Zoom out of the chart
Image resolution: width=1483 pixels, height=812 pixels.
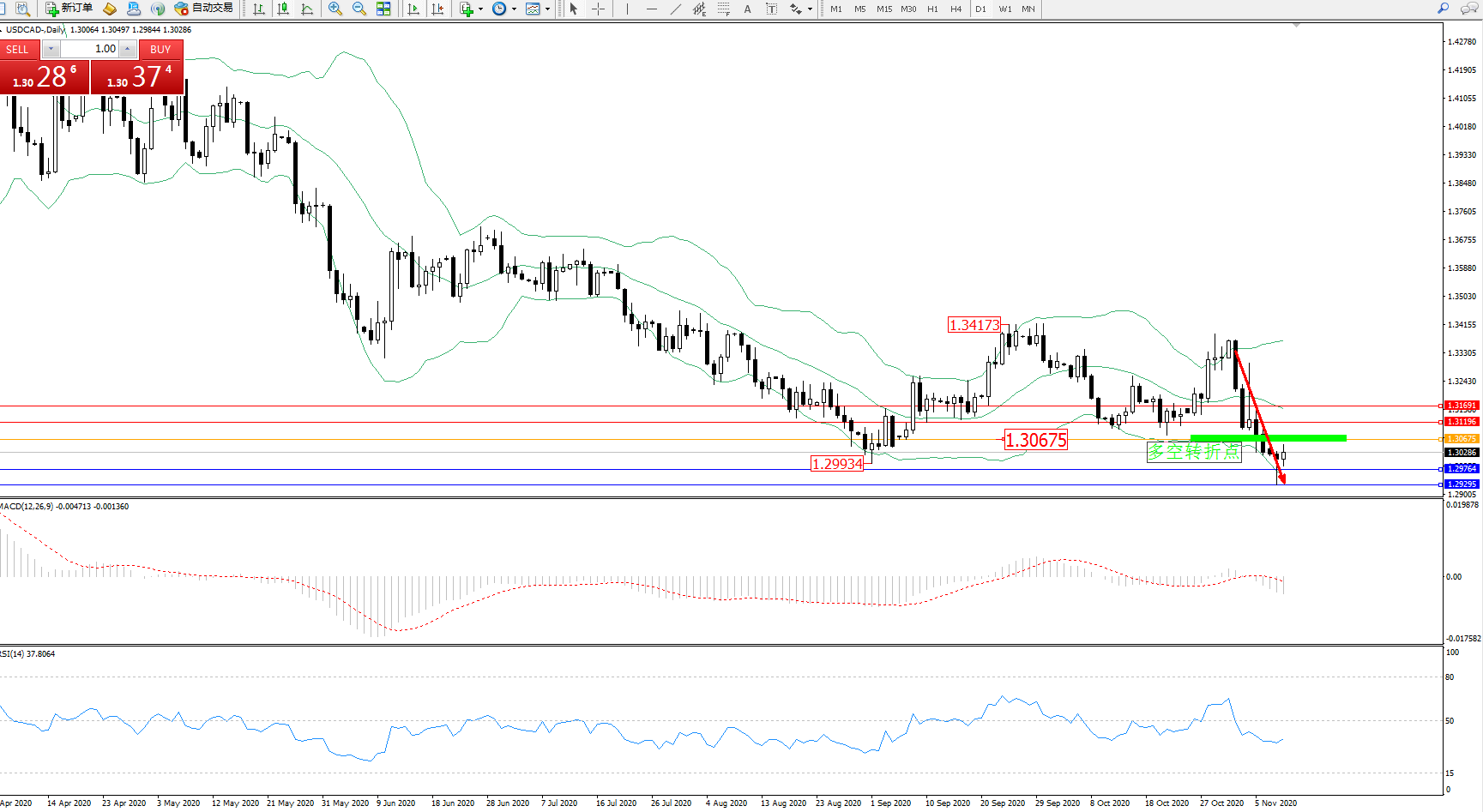tap(359, 9)
